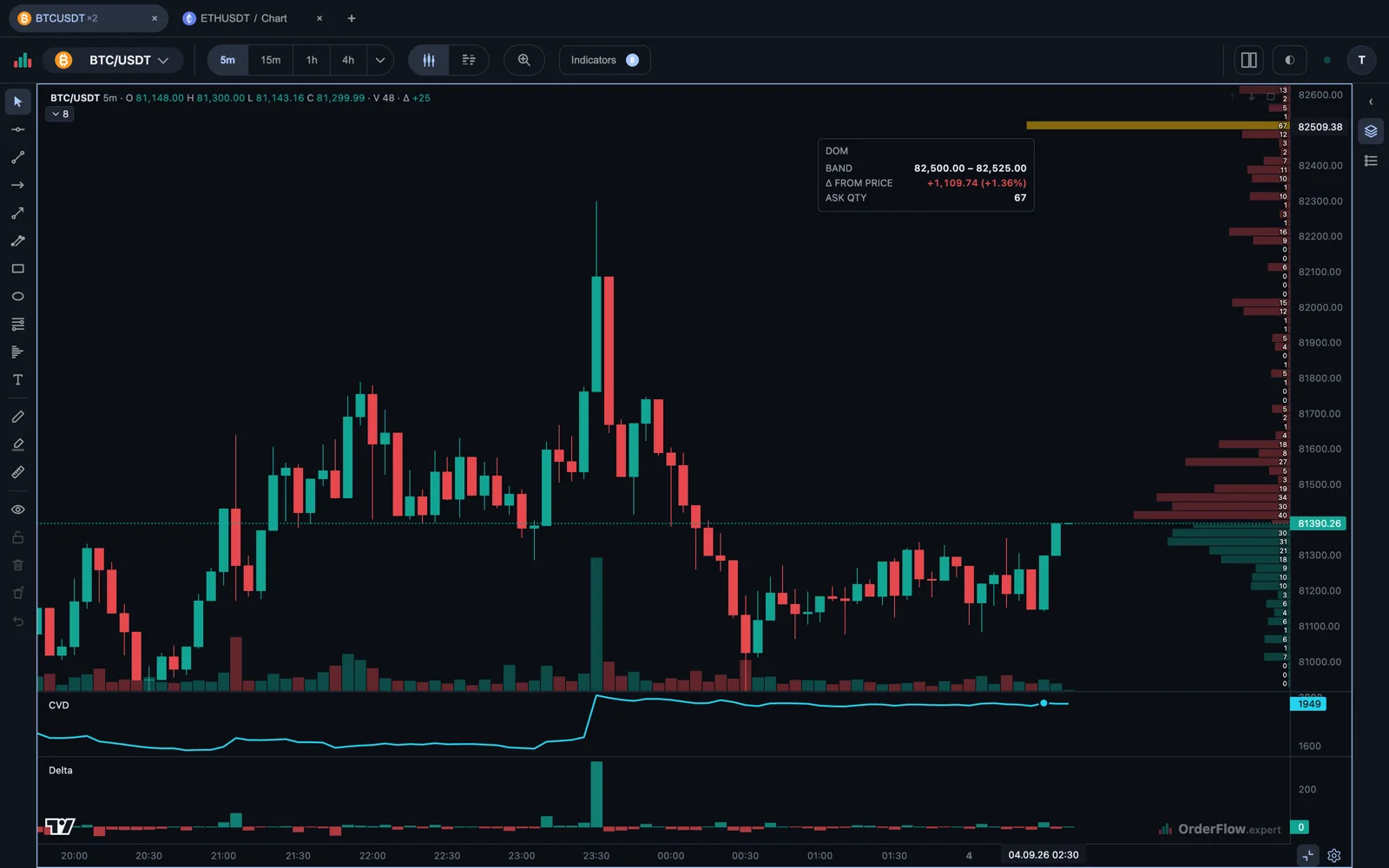Expand the more timeframes chevron
The width and height of the screenshot is (1389, 868).
click(x=380, y=60)
